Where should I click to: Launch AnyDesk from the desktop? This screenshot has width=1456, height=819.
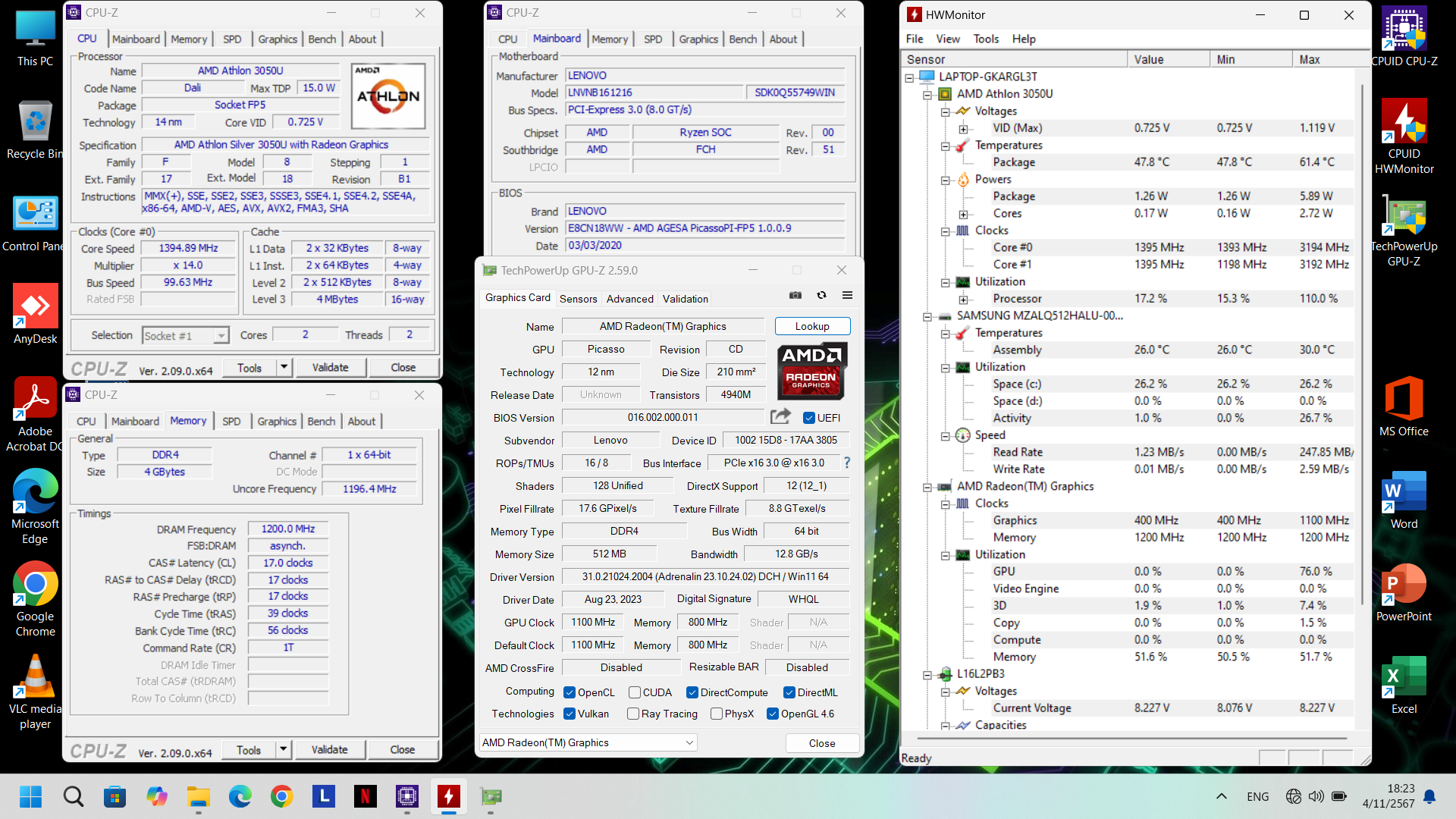coord(35,314)
